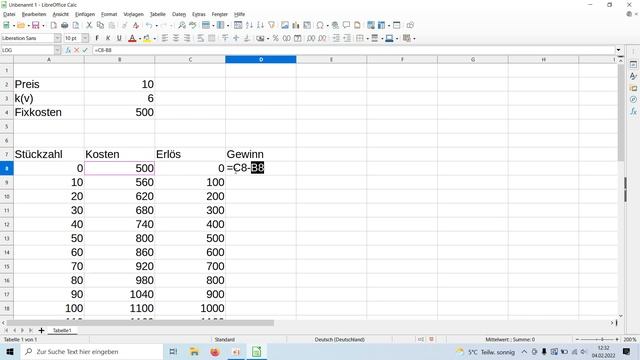Open the Save button dropdown arrow
Viewport: 640px width, 360px height.
[43, 26]
